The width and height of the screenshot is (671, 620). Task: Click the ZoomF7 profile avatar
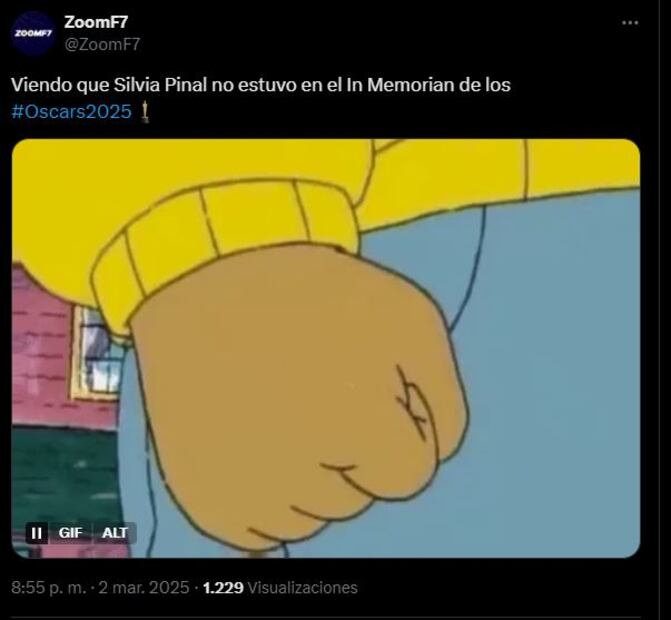pyautogui.click(x=33, y=33)
